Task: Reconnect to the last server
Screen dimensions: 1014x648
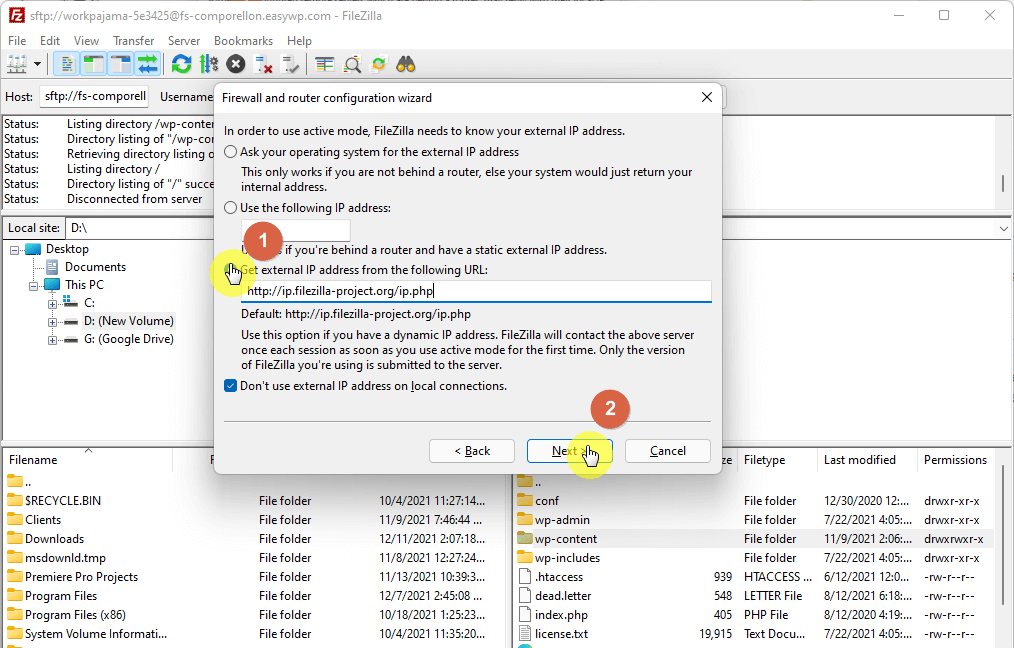Action: point(290,64)
